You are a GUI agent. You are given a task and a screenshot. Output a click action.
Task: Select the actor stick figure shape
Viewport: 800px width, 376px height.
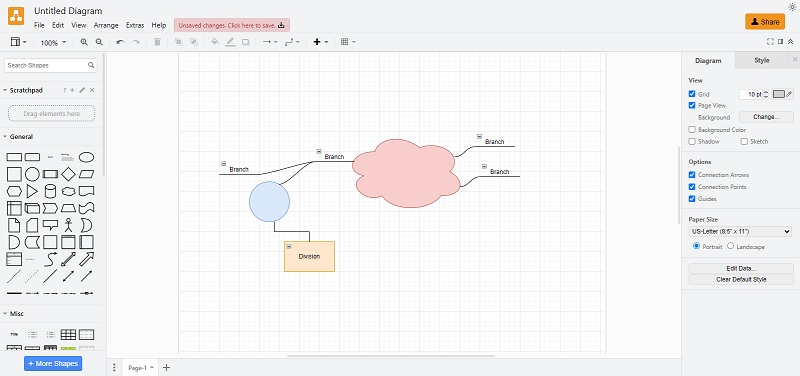68,225
